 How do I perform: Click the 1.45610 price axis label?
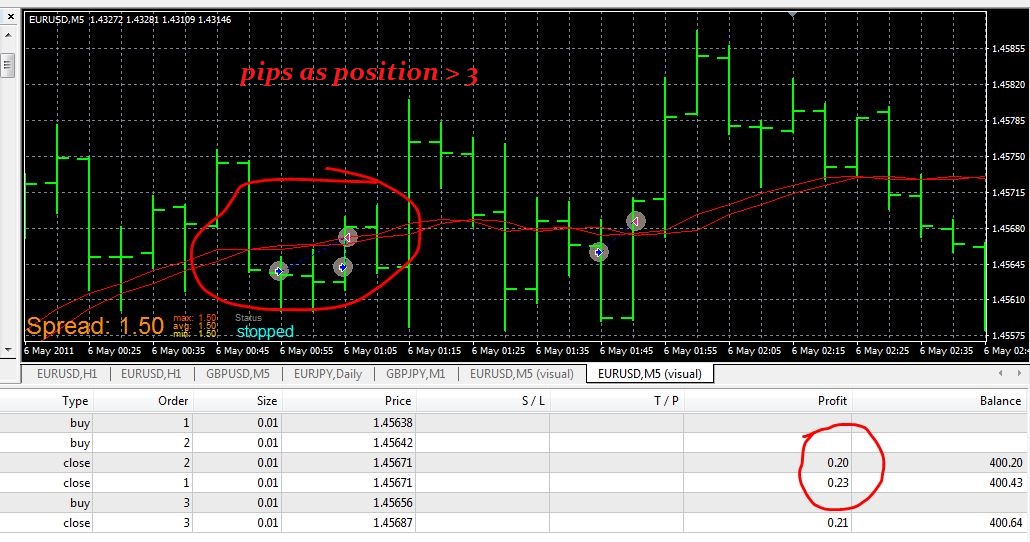point(1008,300)
